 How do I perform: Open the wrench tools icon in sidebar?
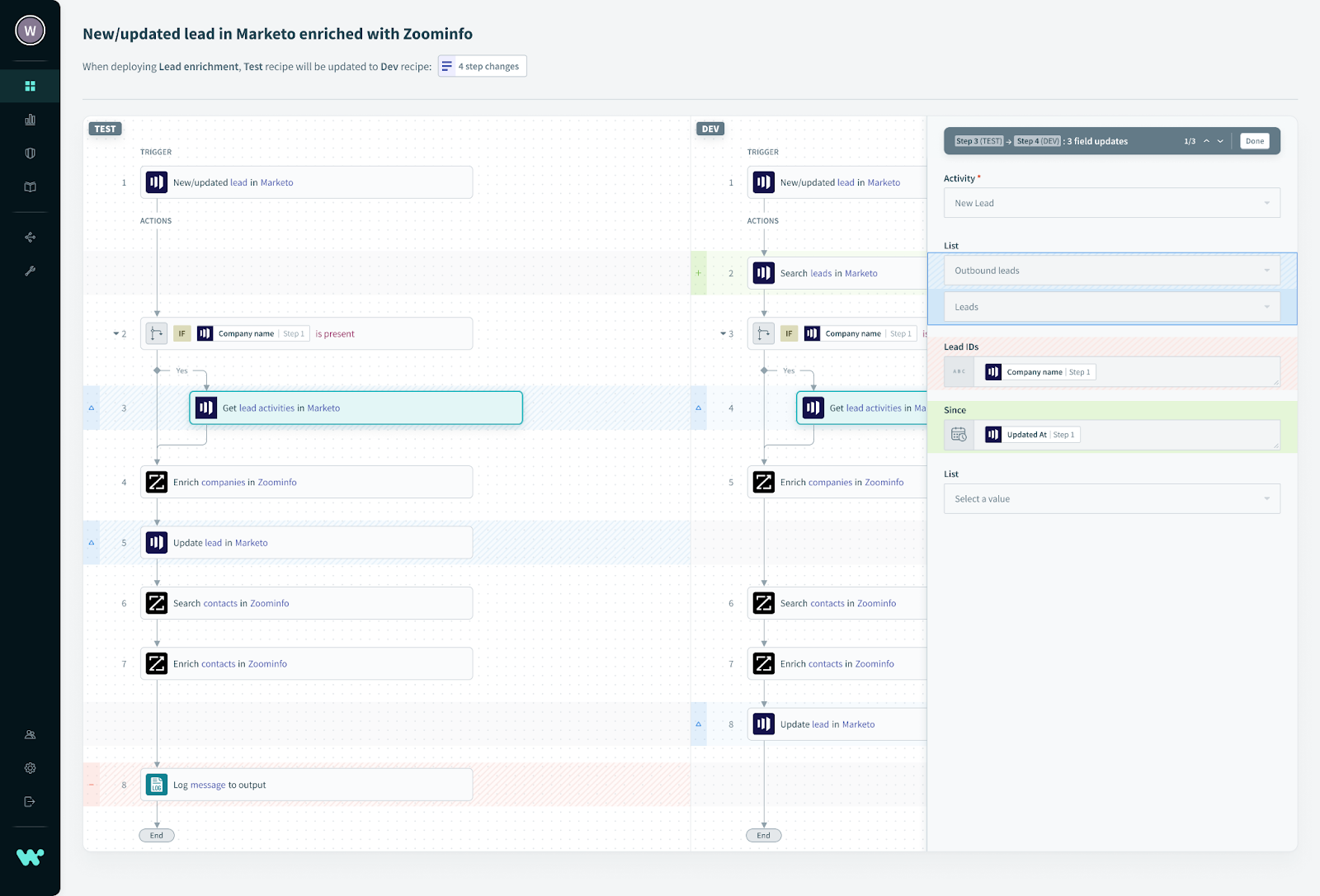point(30,271)
